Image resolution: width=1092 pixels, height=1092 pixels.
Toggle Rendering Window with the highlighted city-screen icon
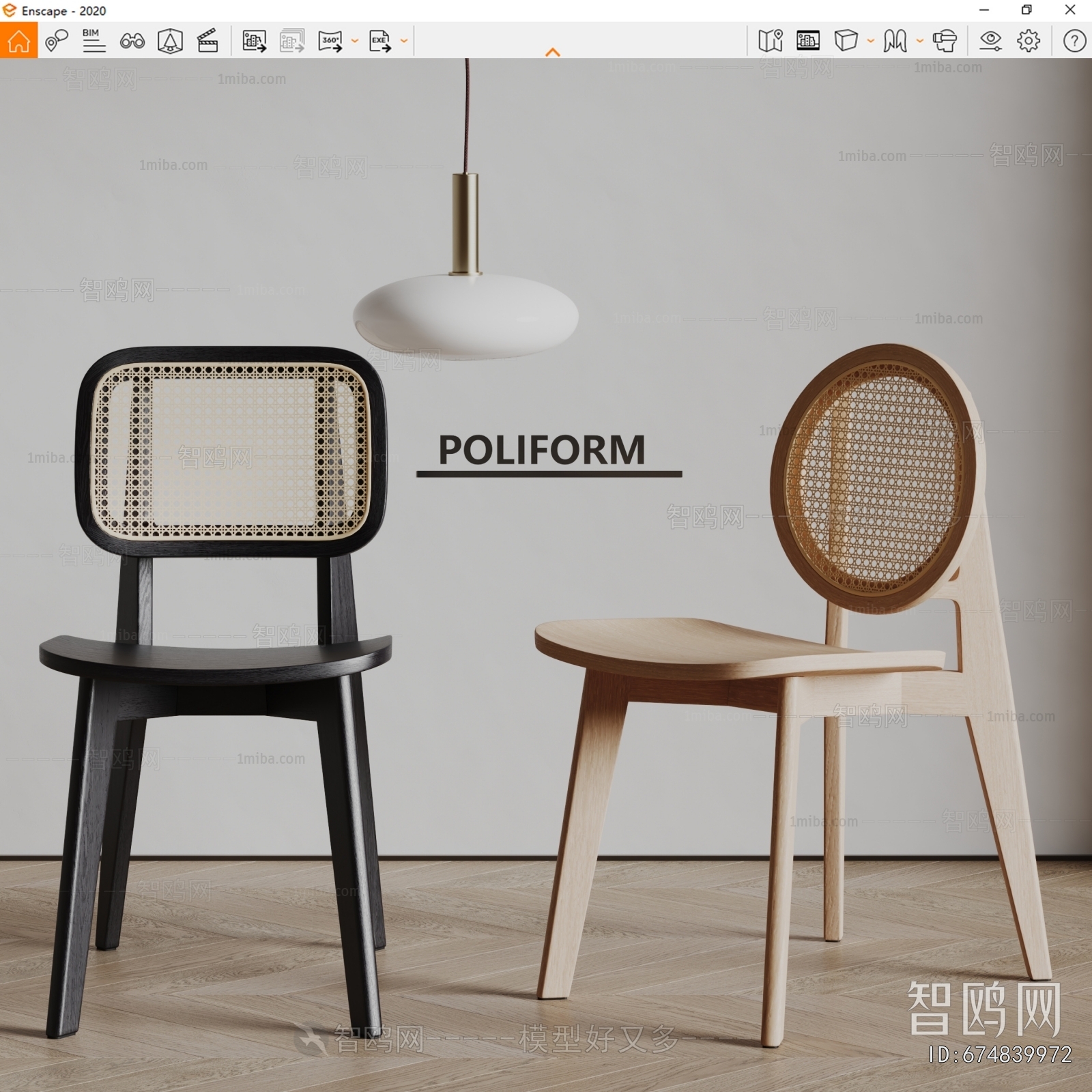808,41
